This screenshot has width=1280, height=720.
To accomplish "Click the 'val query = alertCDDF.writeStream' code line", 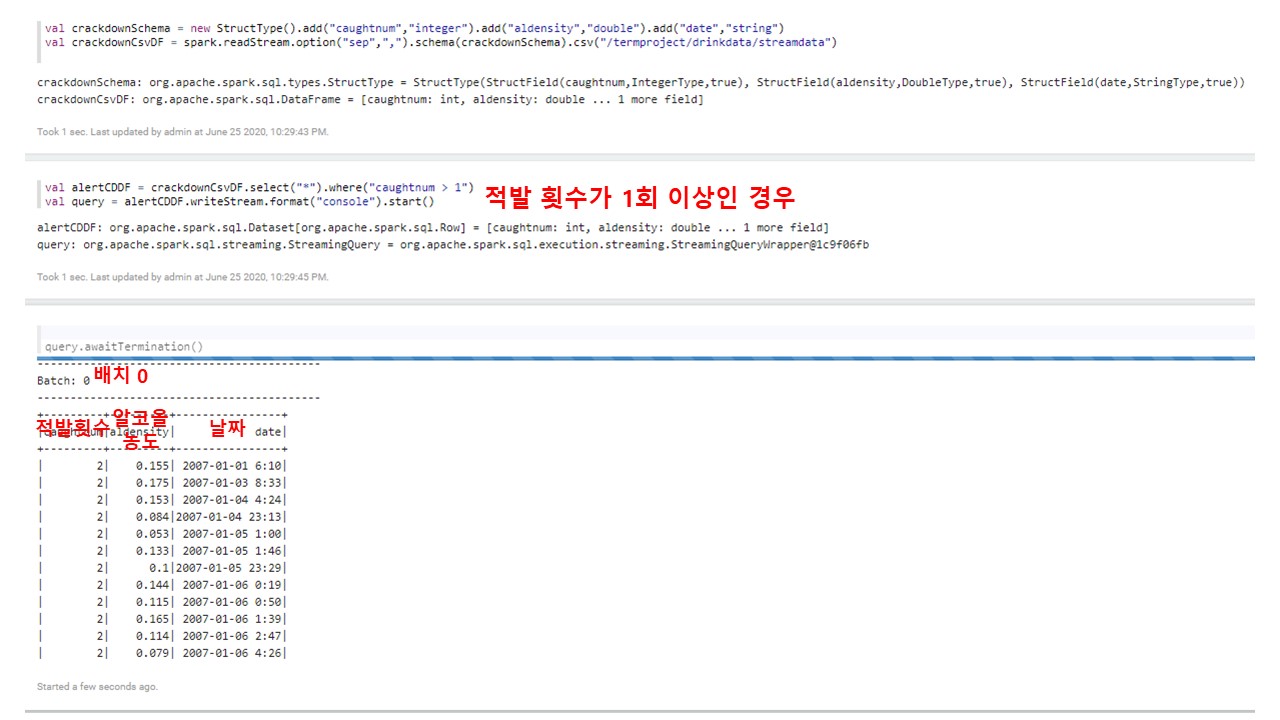I will [x=240, y=201].
